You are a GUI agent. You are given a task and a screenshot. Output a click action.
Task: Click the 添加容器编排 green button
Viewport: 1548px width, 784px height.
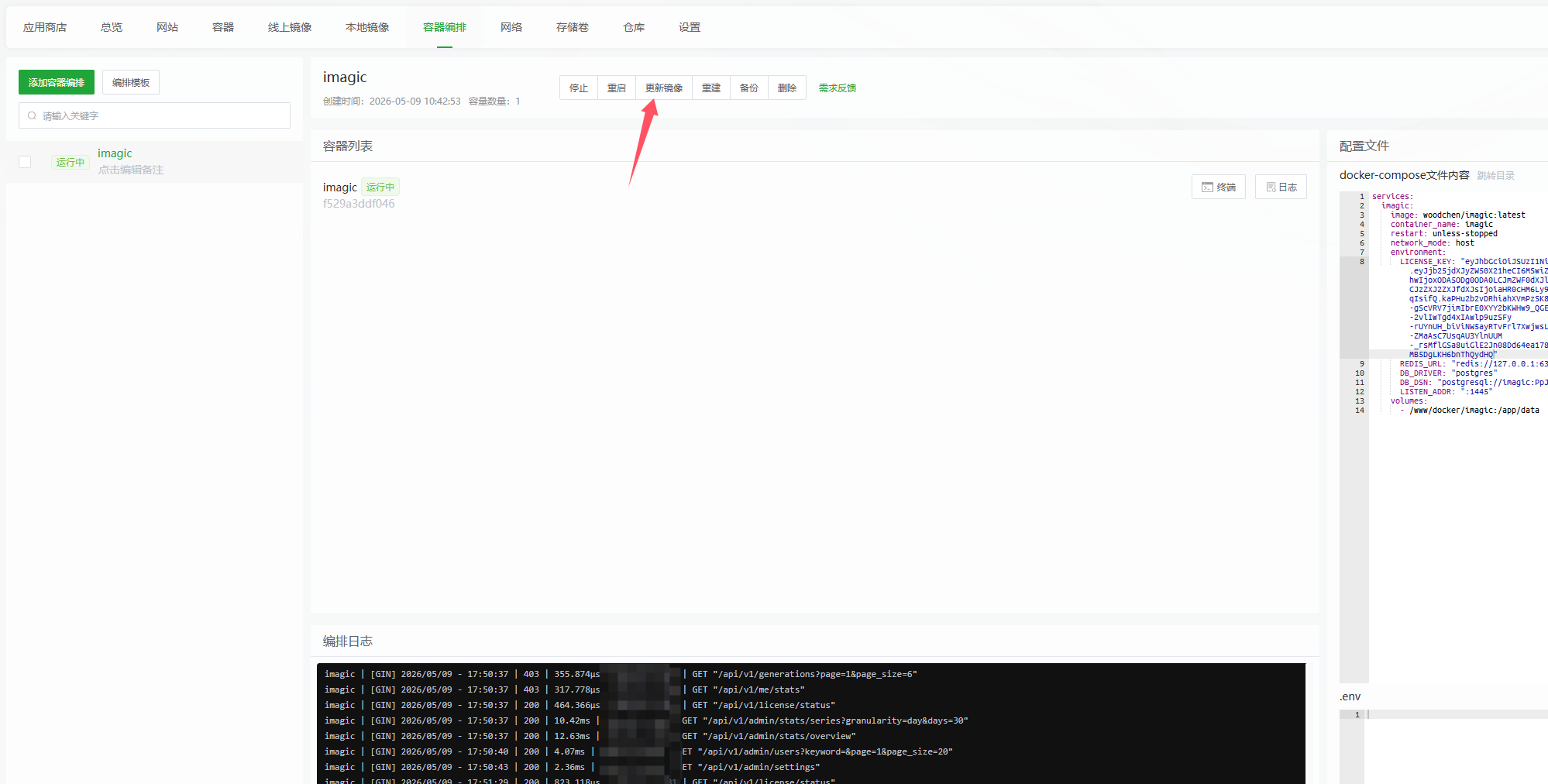pyautogui.click(x=57, y=82)
